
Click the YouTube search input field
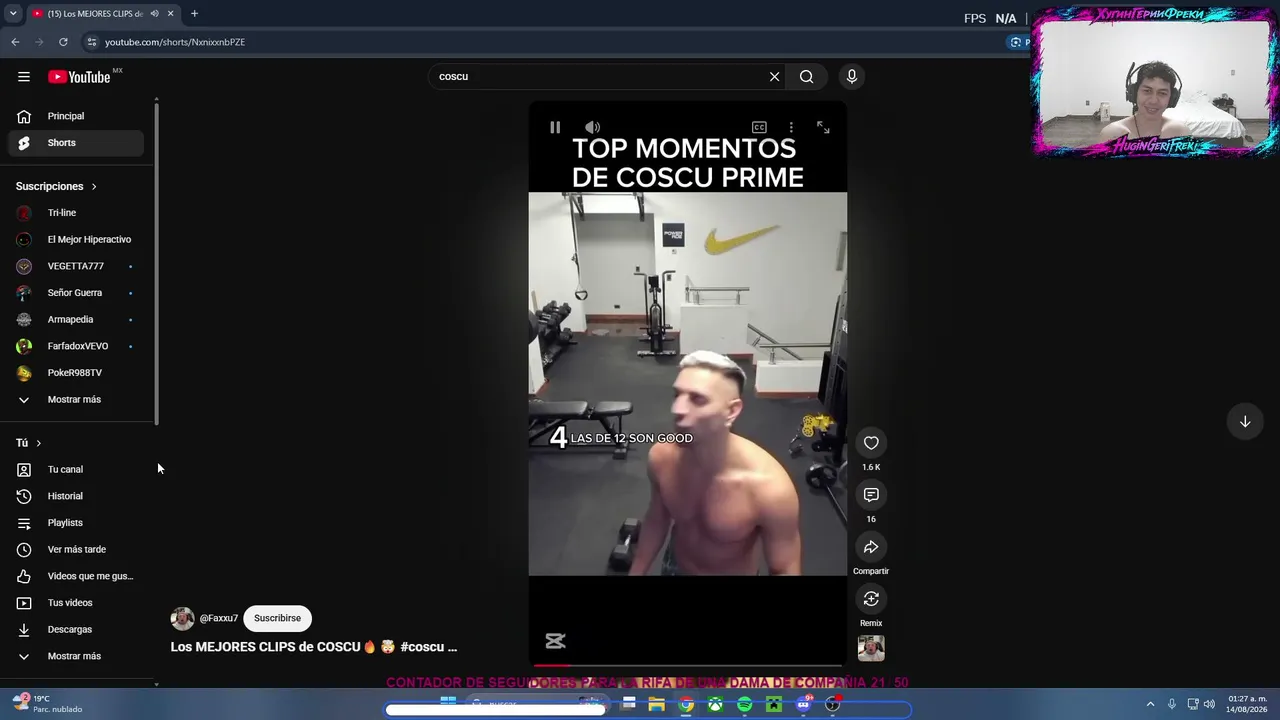coord(598,76)
